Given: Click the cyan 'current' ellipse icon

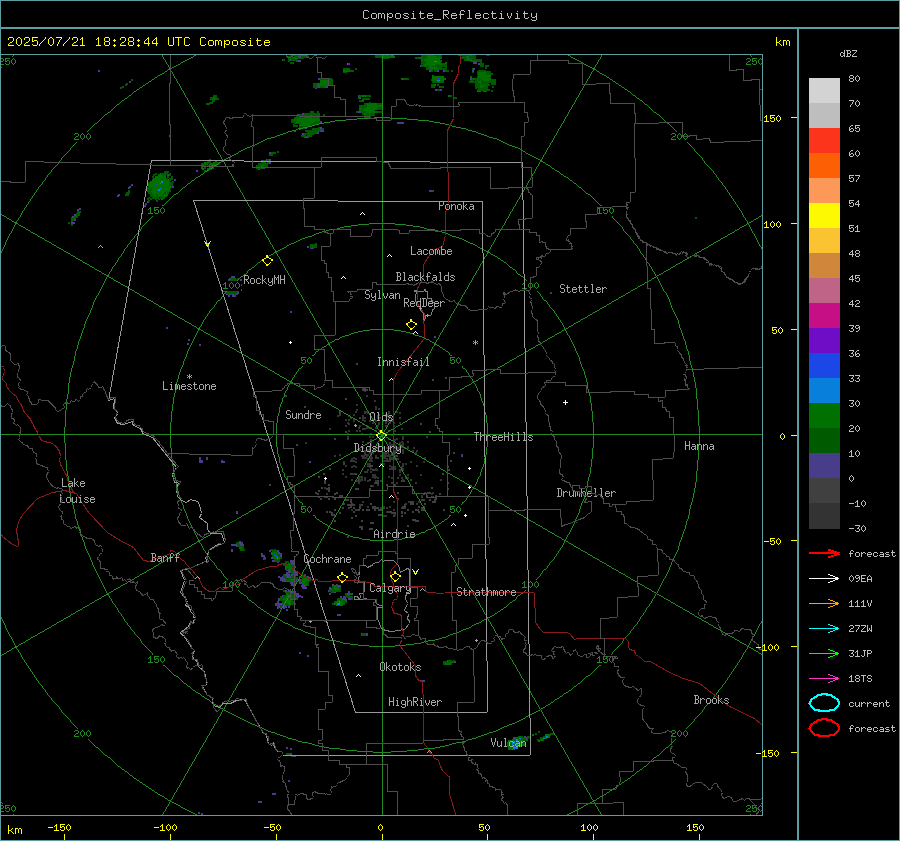Looking at the screenshot, I should click(x=824, y=703).
